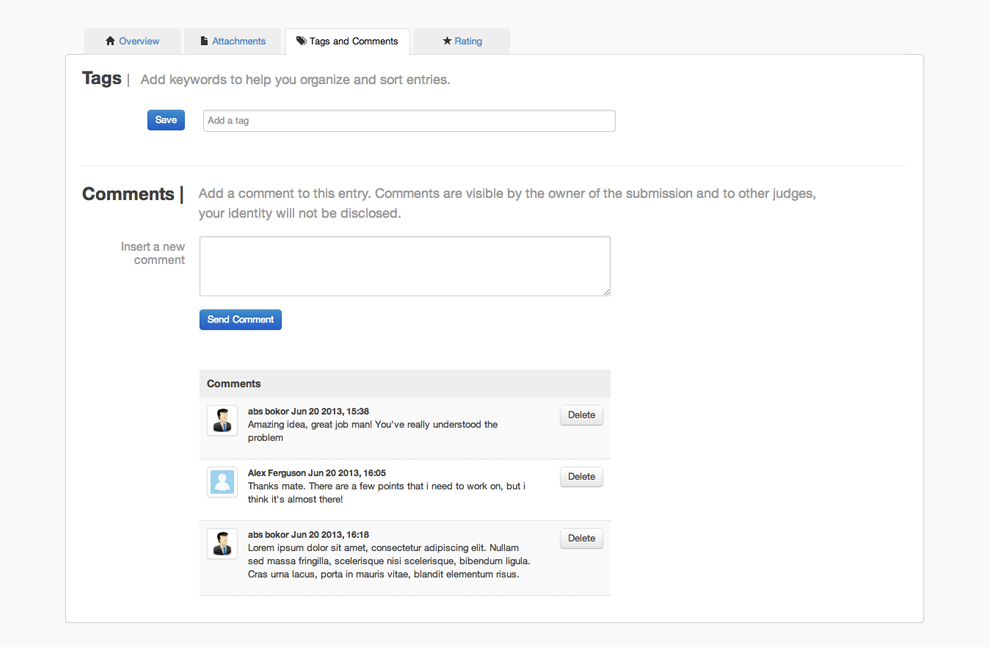The image size is (990, 647).
Task: Open the Overview tab
Action: point(133,41)
